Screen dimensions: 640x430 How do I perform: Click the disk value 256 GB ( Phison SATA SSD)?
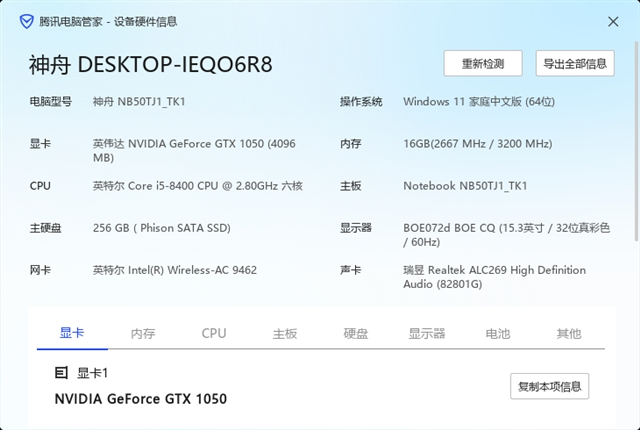162,228
